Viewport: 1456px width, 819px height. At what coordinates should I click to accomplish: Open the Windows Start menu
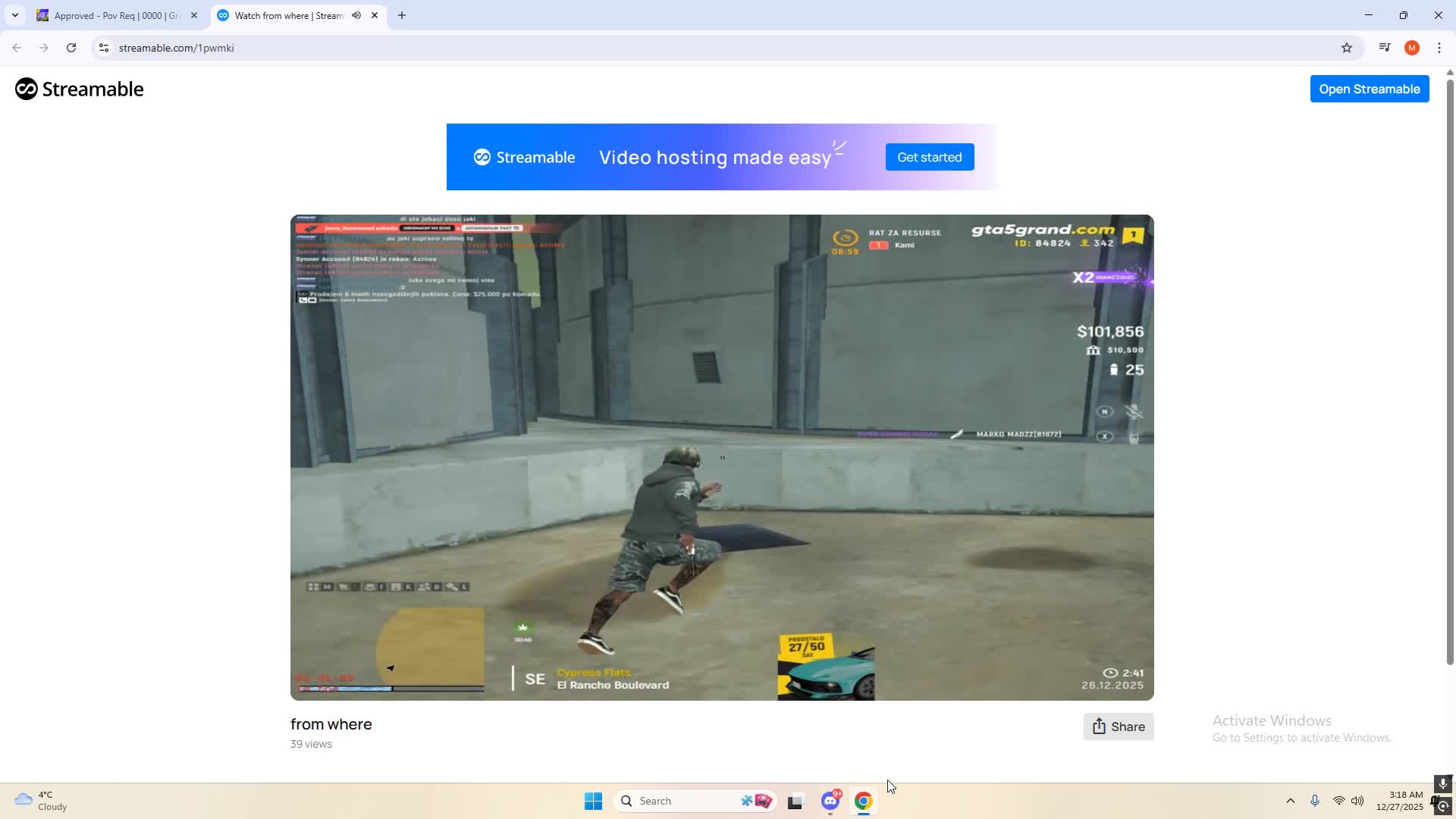(x=592, y=801)
